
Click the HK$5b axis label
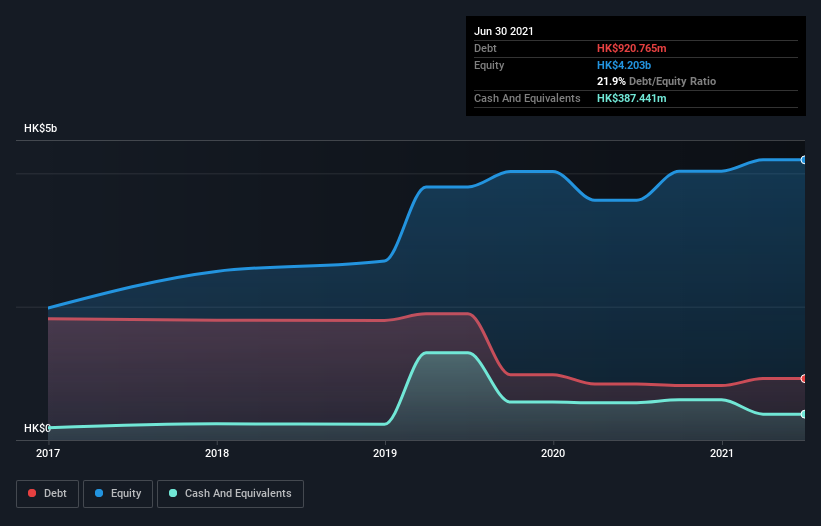point(40,128)
